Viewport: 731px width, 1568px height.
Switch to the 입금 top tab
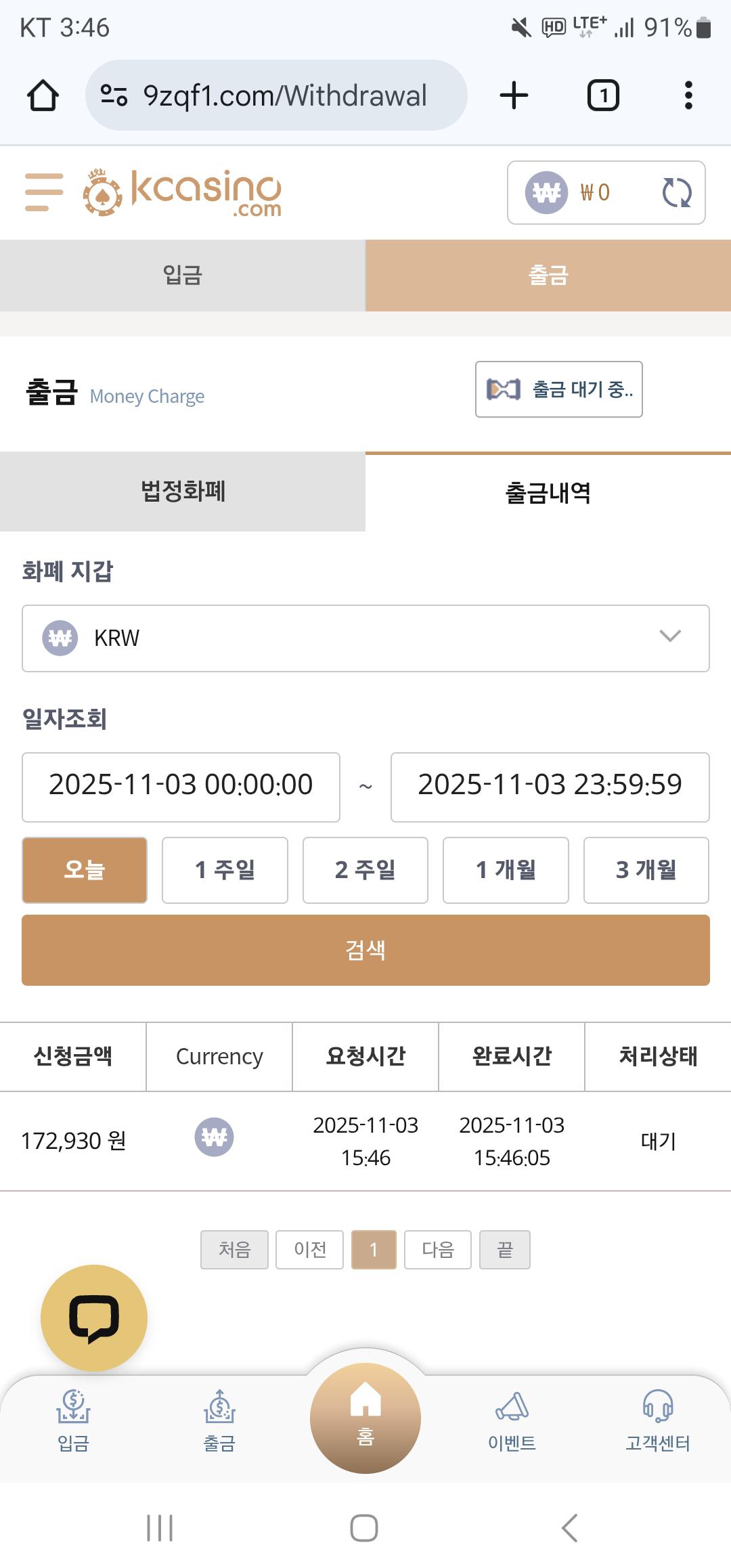(183, 276)
